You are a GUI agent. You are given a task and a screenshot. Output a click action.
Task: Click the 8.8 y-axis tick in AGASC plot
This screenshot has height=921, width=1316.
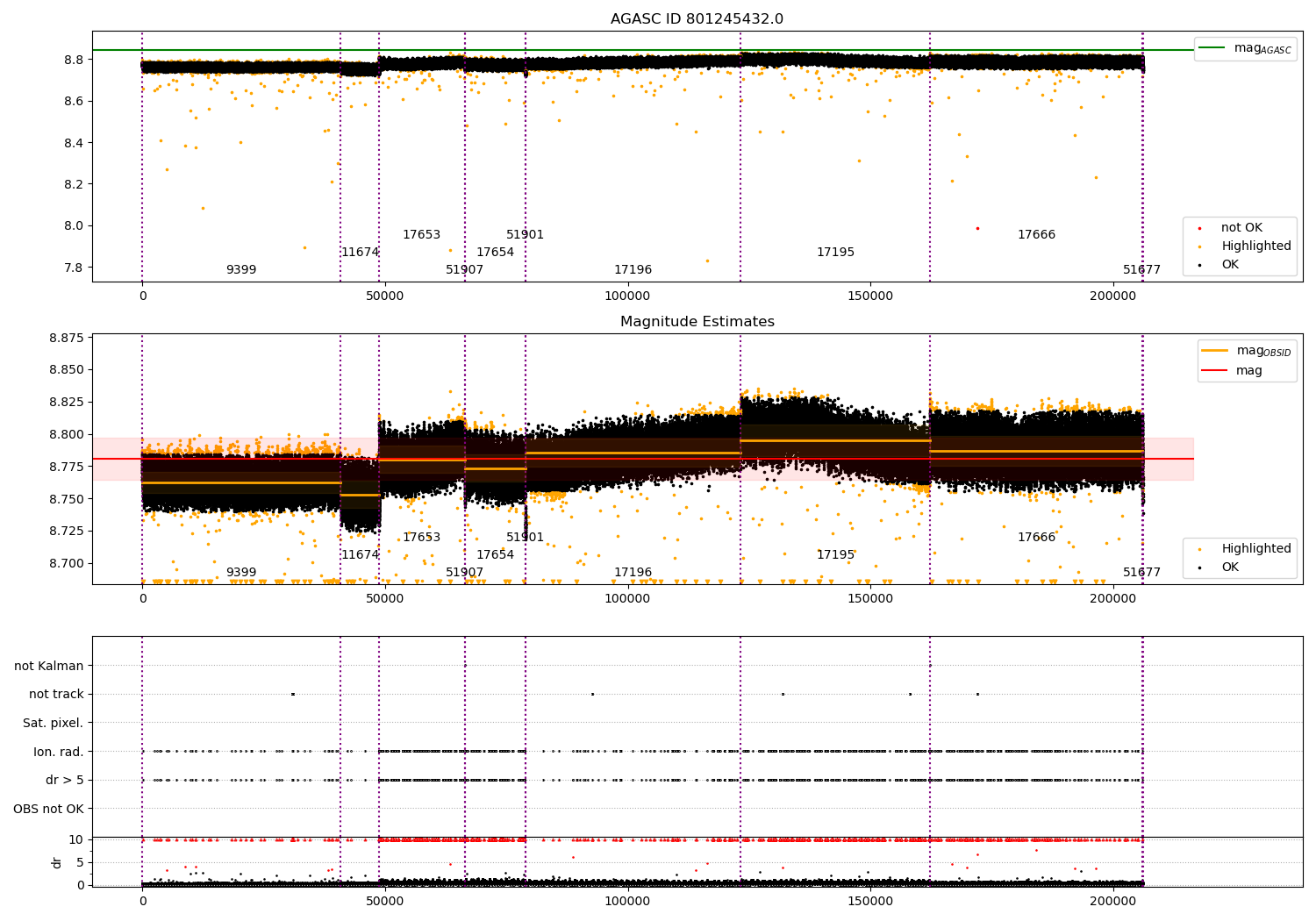(74, 60)
